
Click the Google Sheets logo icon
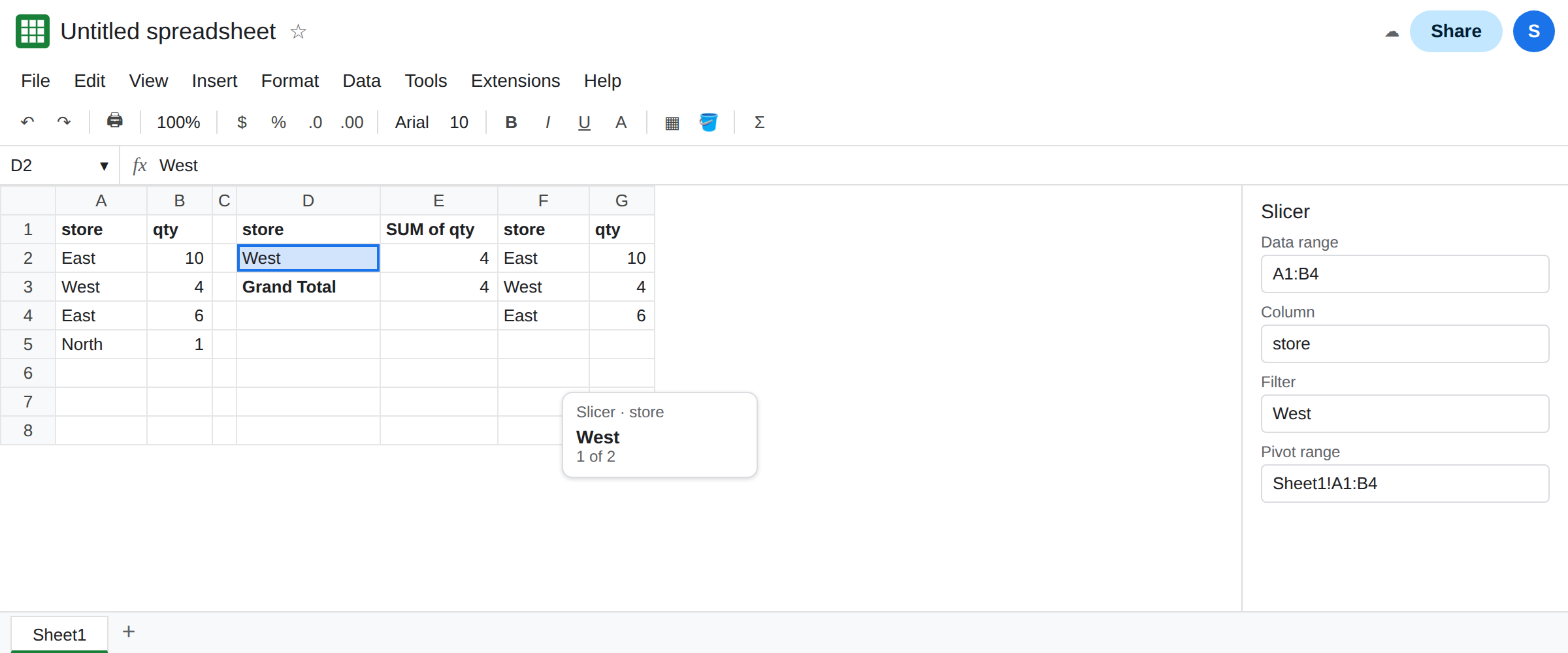point(33,31)
